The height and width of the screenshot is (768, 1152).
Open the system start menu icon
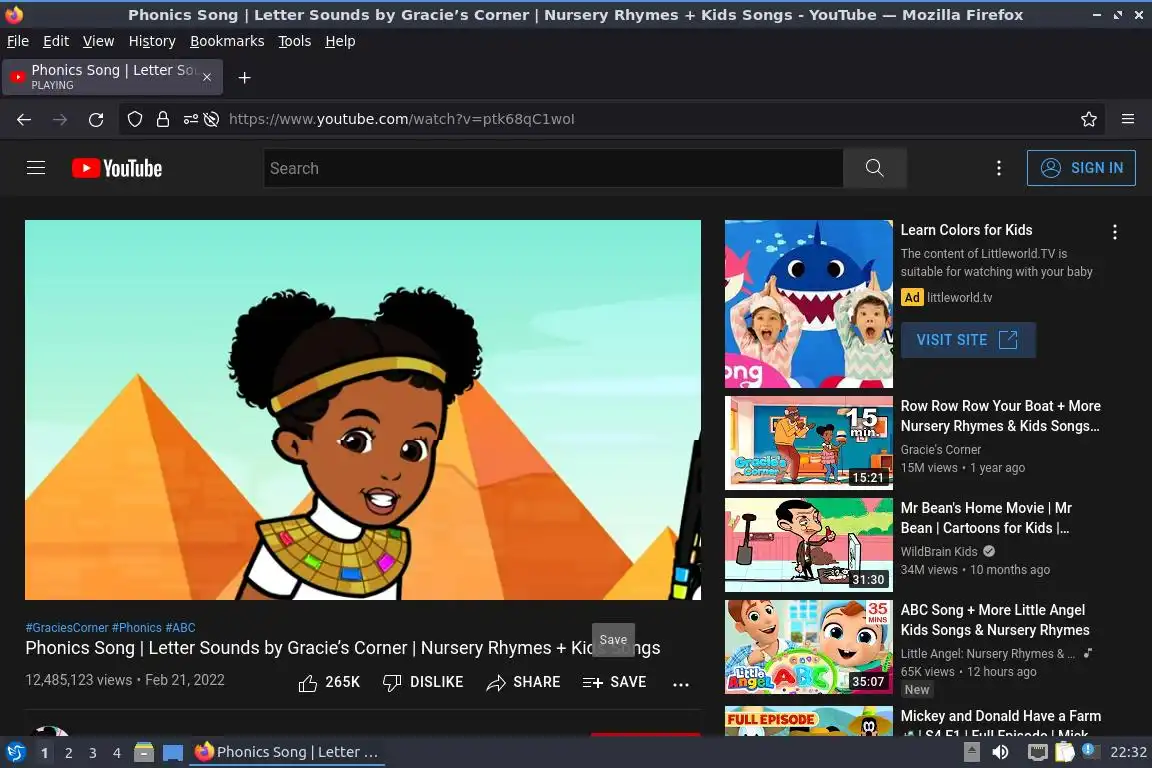pyautogui.click(x=15, y=753)
